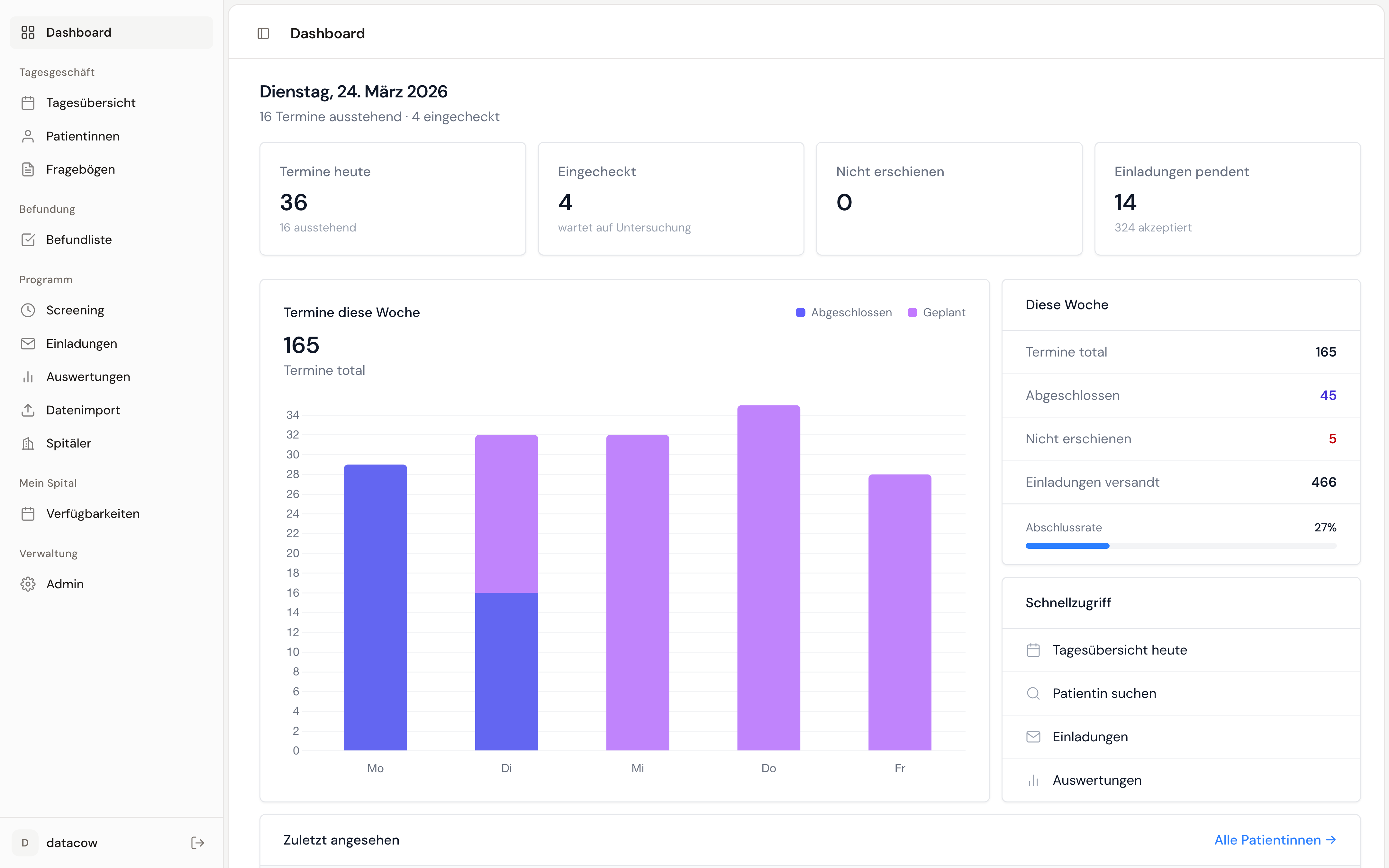Collapse the sidebar with the panel toggle
Image resolution: width=1389 pixels, height=868 pixels.
click(263, 33)
